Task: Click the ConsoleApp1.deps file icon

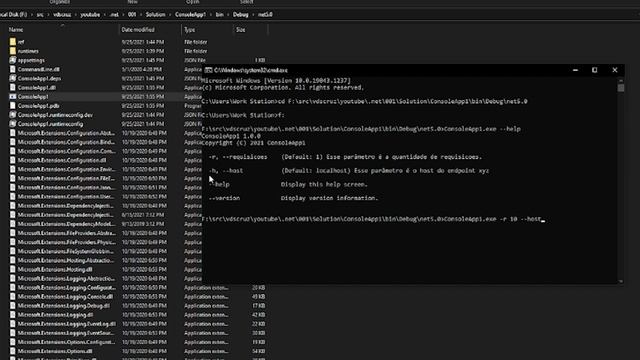Action: pyautogui.click(x=13, y=78)
